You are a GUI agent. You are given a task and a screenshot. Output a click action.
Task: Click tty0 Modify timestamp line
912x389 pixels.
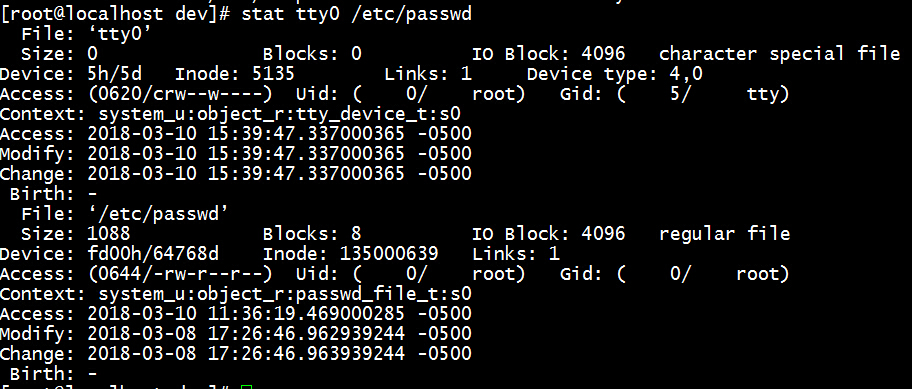[x=236, y=154]
